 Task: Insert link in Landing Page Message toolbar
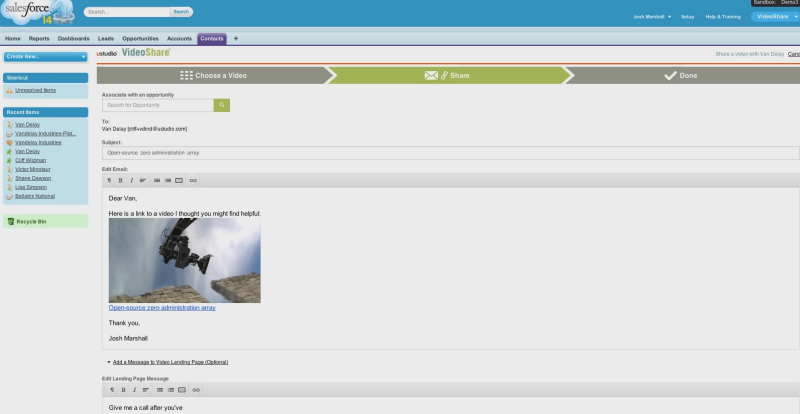pyautogui.click(x=196, y=389)
